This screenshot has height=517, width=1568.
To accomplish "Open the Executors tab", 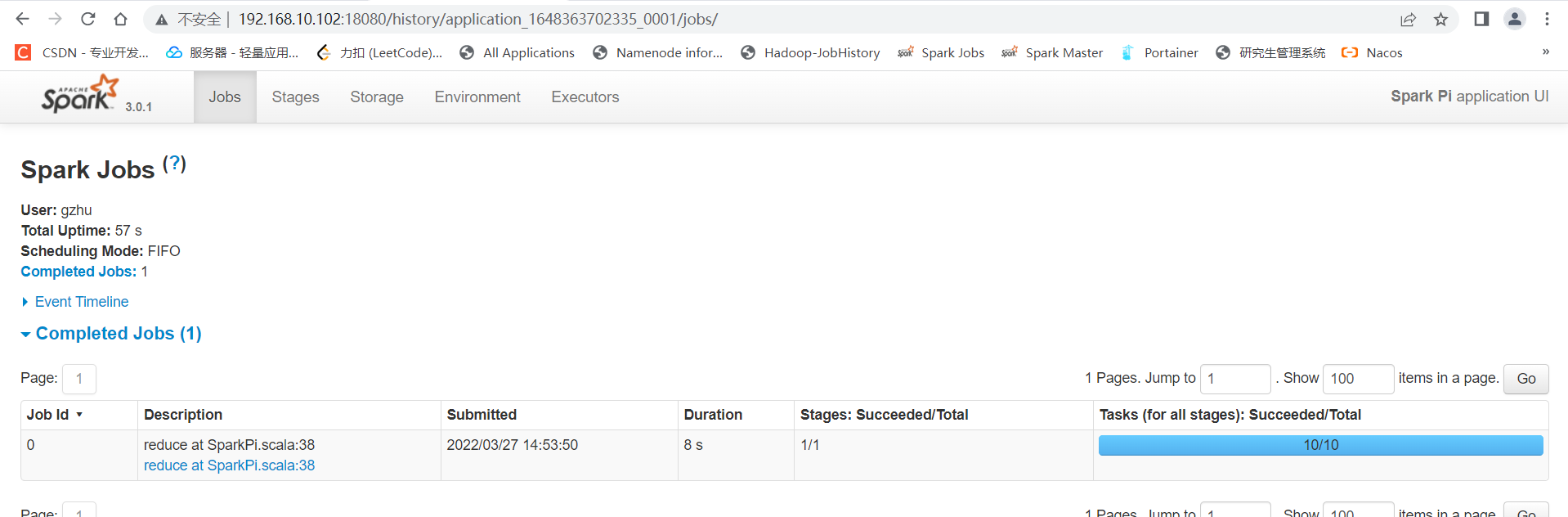I will click(585, 97).
